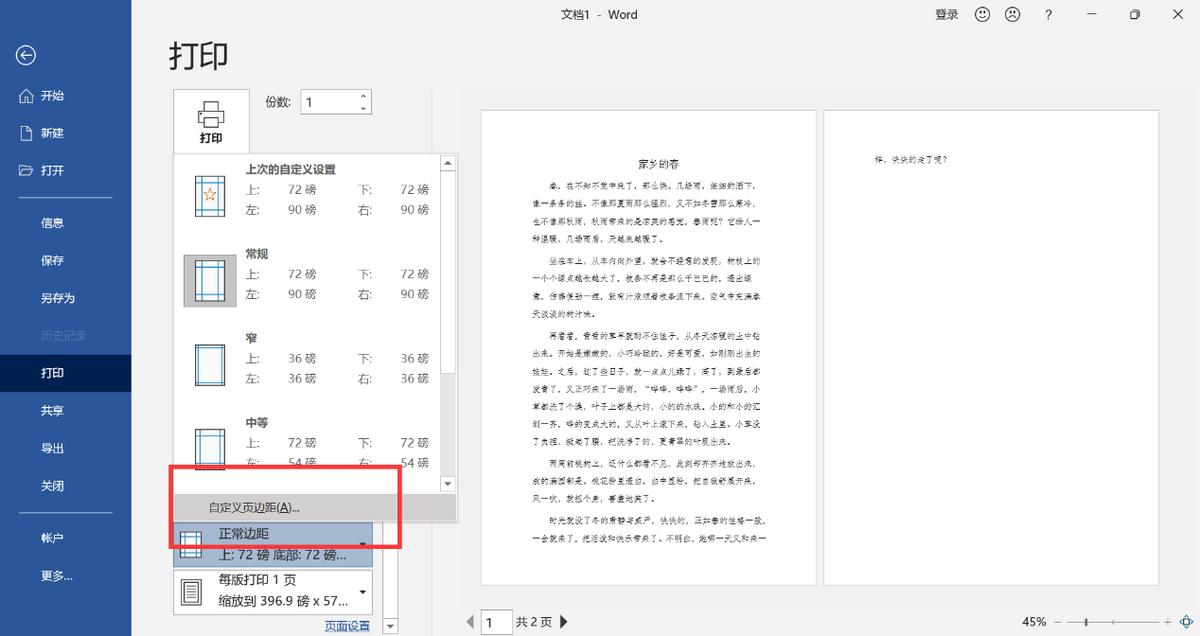The height and width of the screenshot is (636, 1200).
Task: Click the Fit to Page icon bottom right
Action: point(1187,621)
